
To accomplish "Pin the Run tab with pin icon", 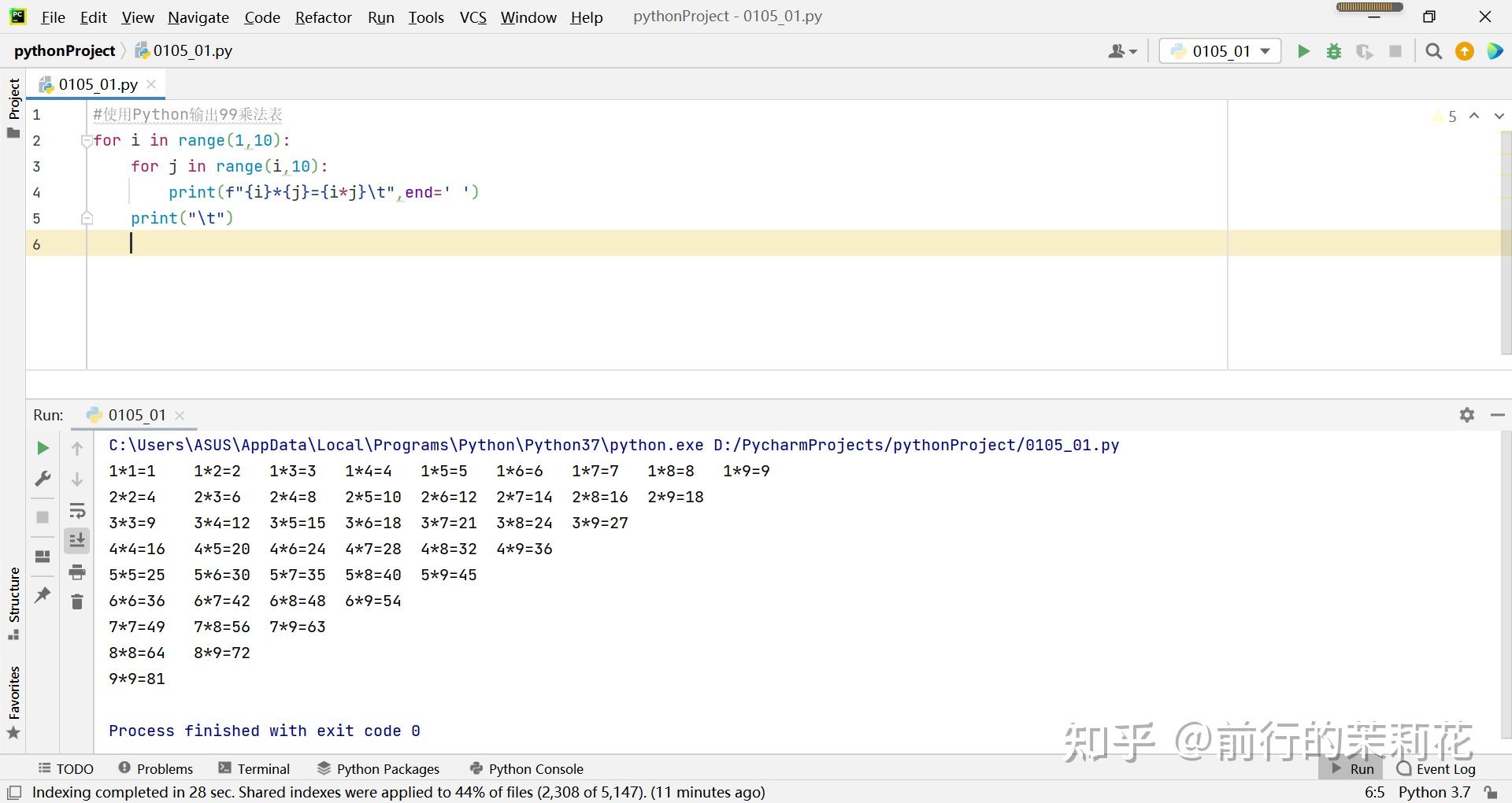I will [x=43, y=595].
